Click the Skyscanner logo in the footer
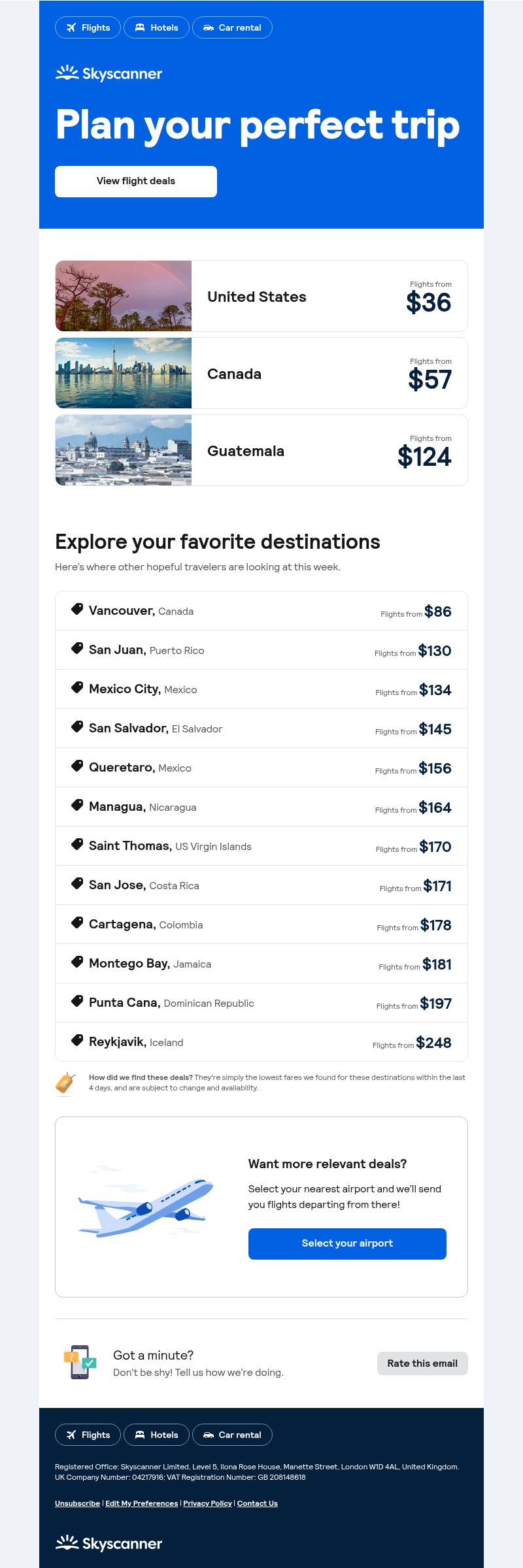Image resolution: width=523 pixels, height=1568 pixels. click(x=109, y=1543)
